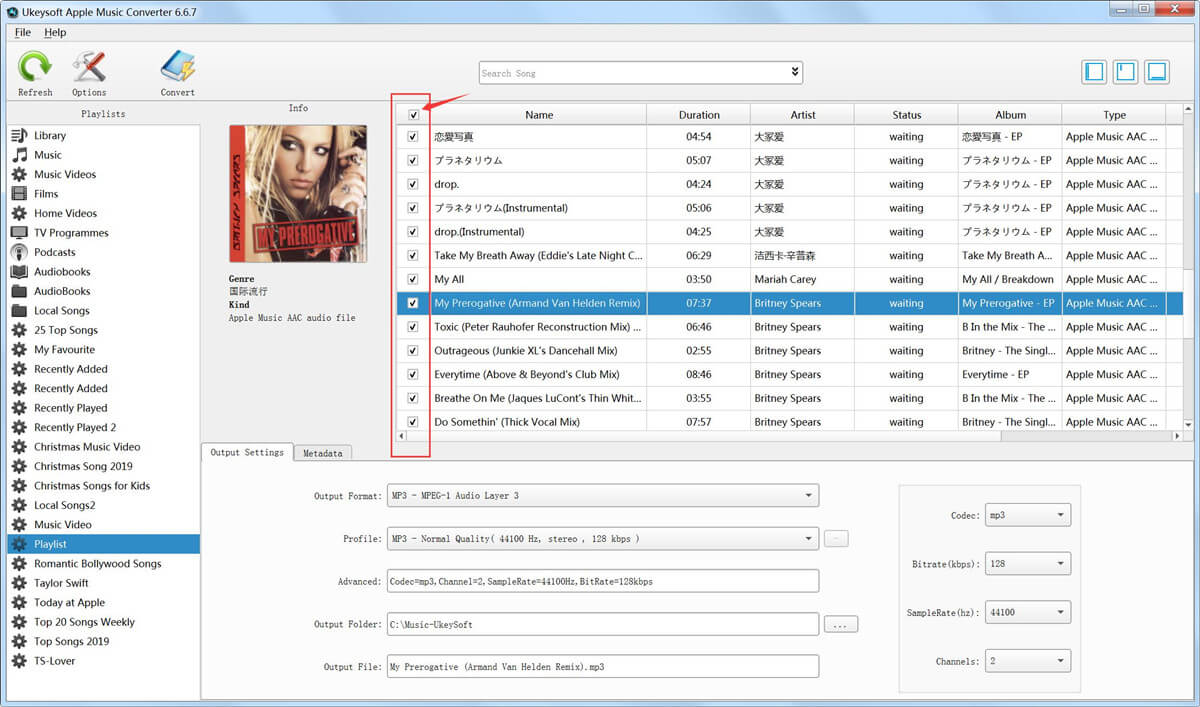Sort by the Name column header
Viewport: 1200px width, 707px height.
pos(539,115)
